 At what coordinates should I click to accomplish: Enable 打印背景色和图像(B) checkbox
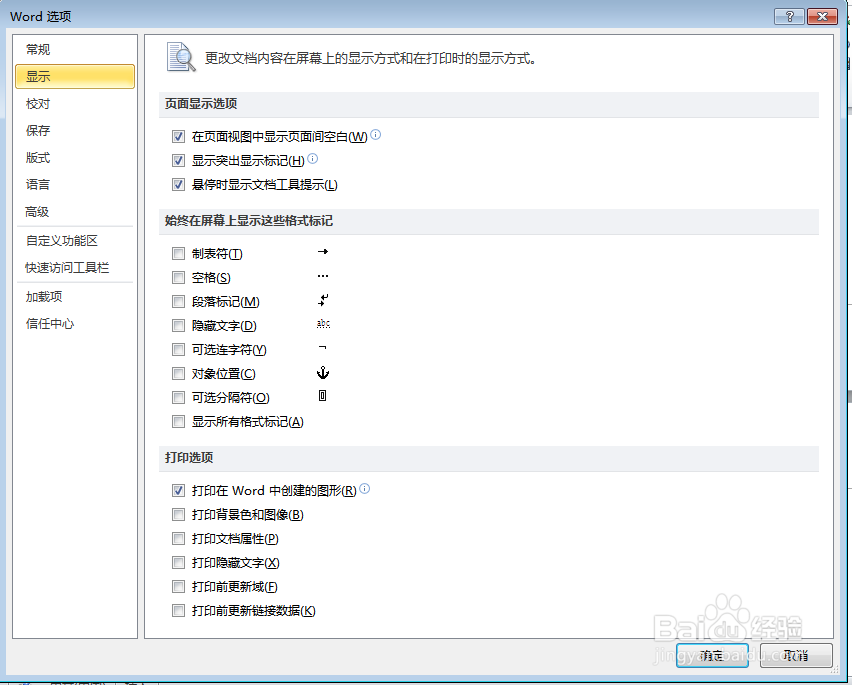[x=178, y=514]
